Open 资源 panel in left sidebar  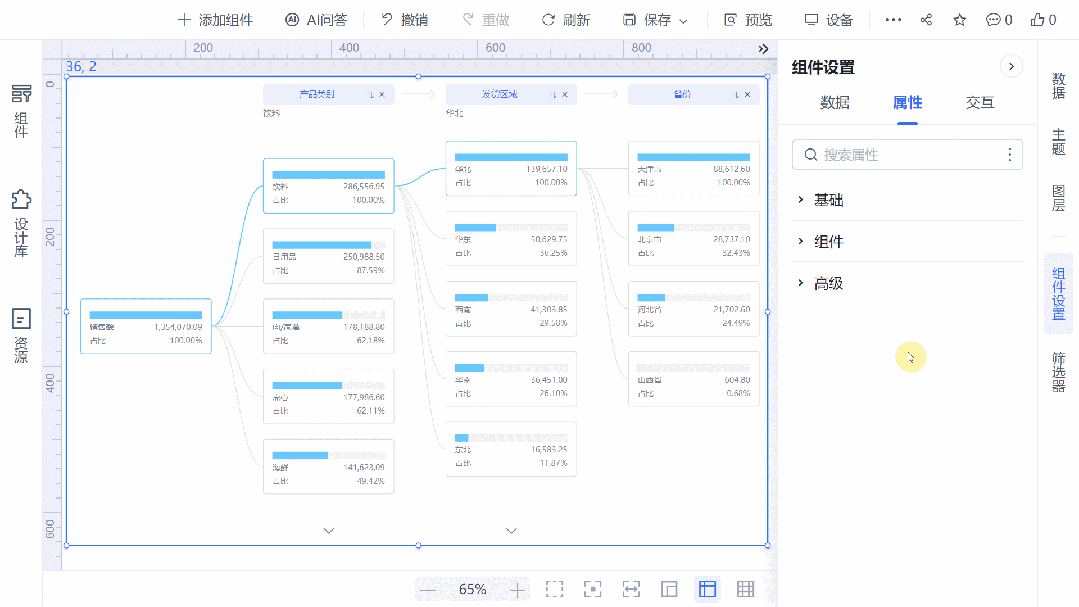[21, 335]
